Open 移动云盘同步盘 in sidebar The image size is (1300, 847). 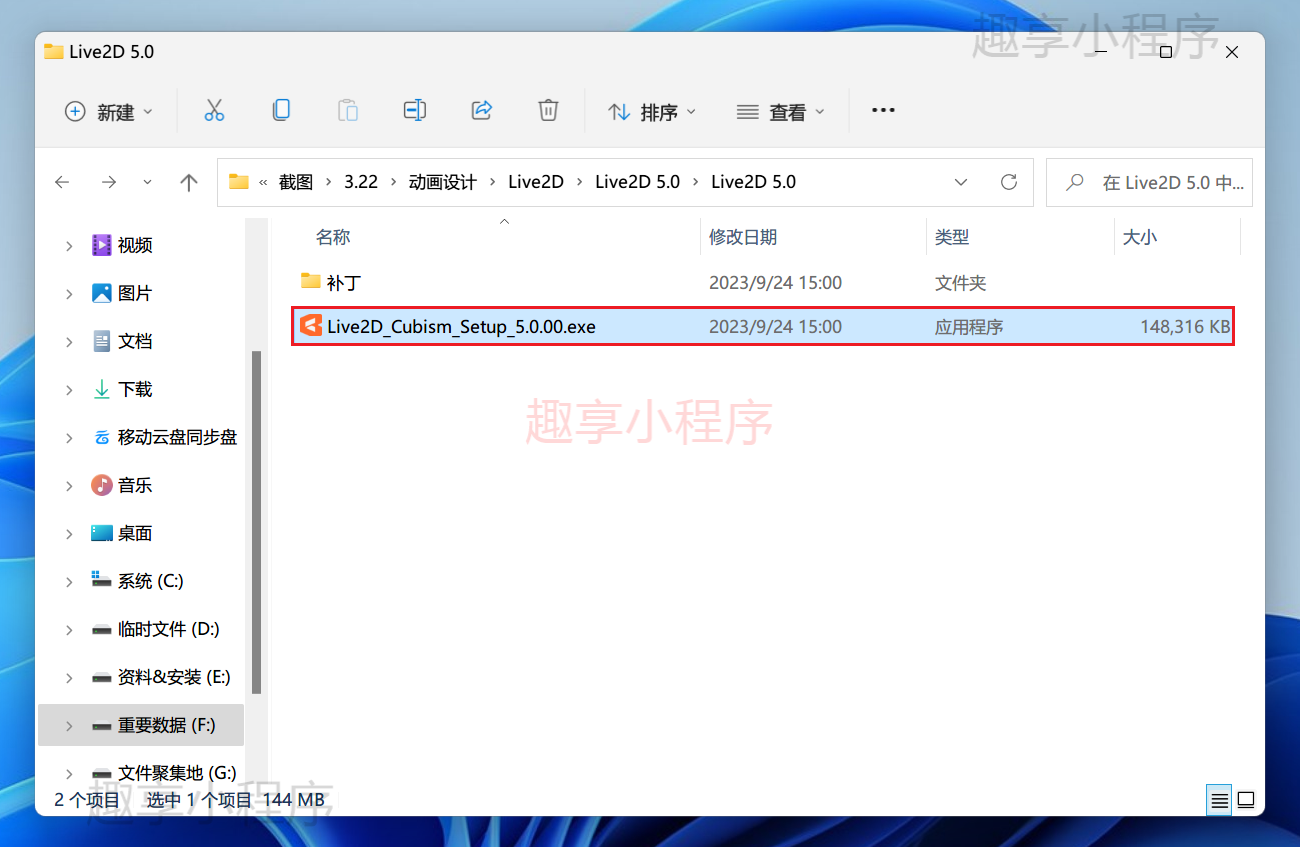[177, 437]
